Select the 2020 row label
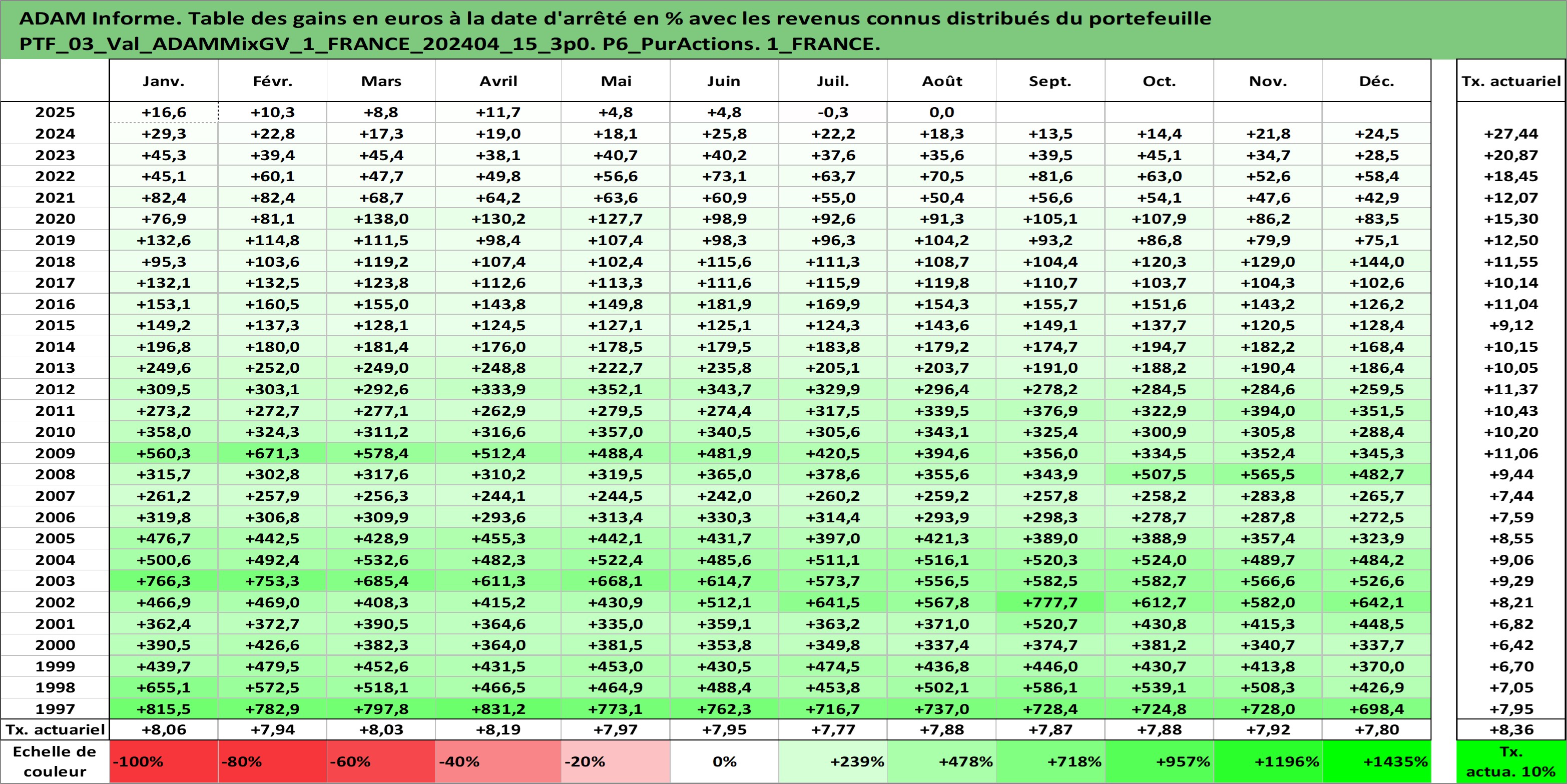 click(x=55, y=219)
